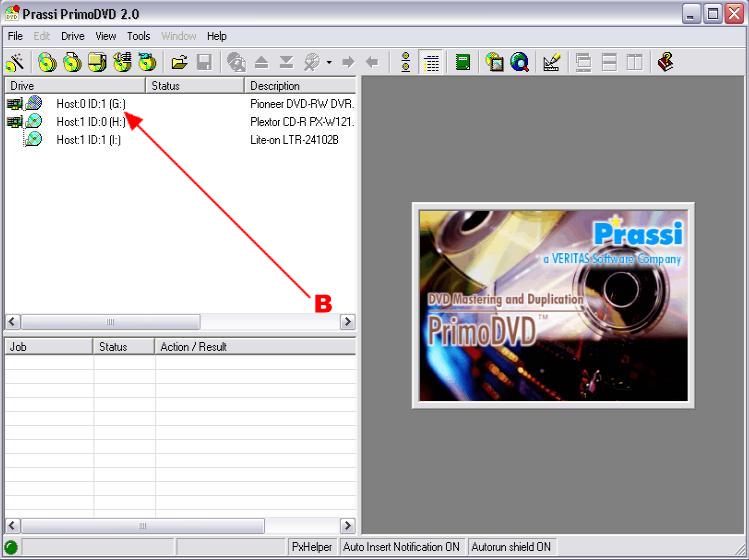Click the Plextor CD-R description text
Image resolution: width=749 pixels, height=560 pixels.
pos(302,121)
